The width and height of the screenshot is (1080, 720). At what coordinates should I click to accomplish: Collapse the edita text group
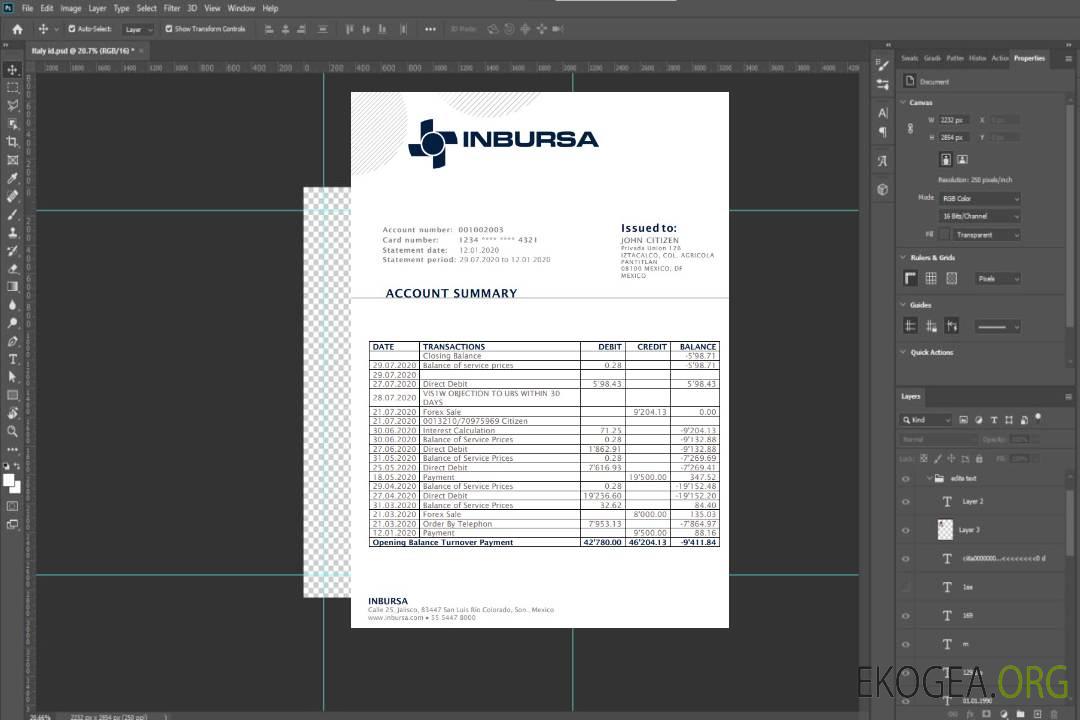[928, 478]
